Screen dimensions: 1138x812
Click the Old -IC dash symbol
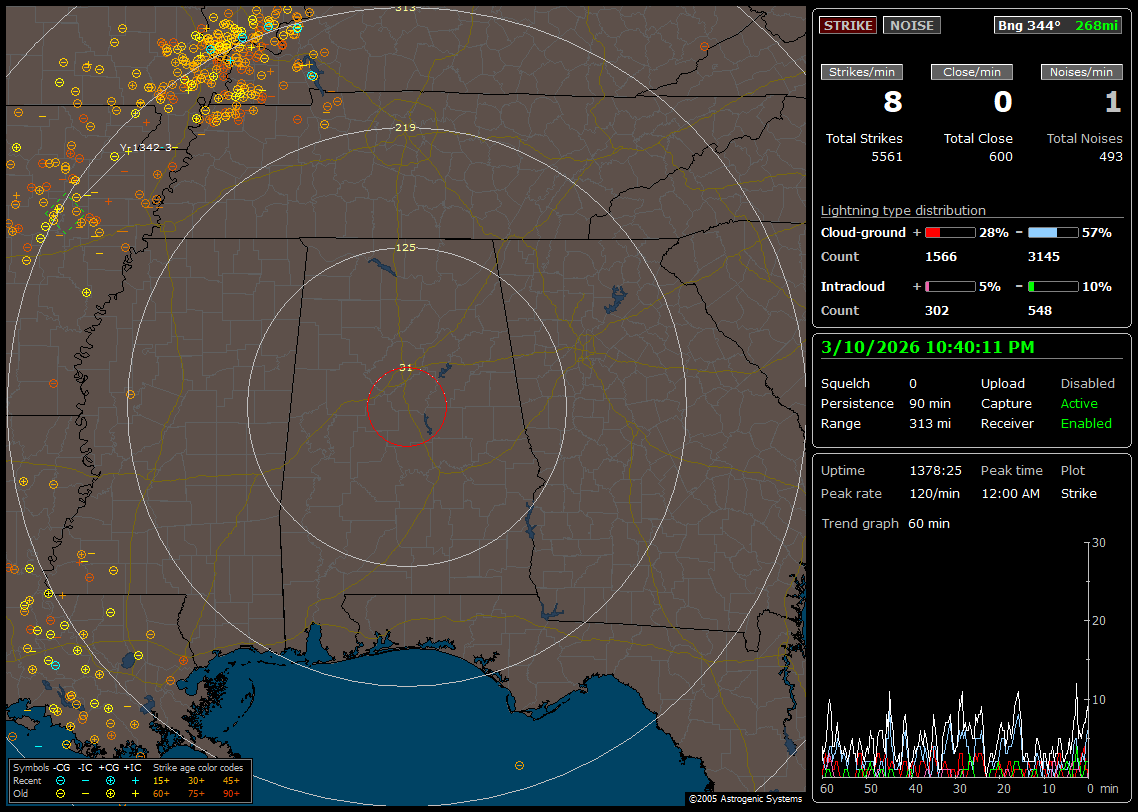[x=86, y=793]
